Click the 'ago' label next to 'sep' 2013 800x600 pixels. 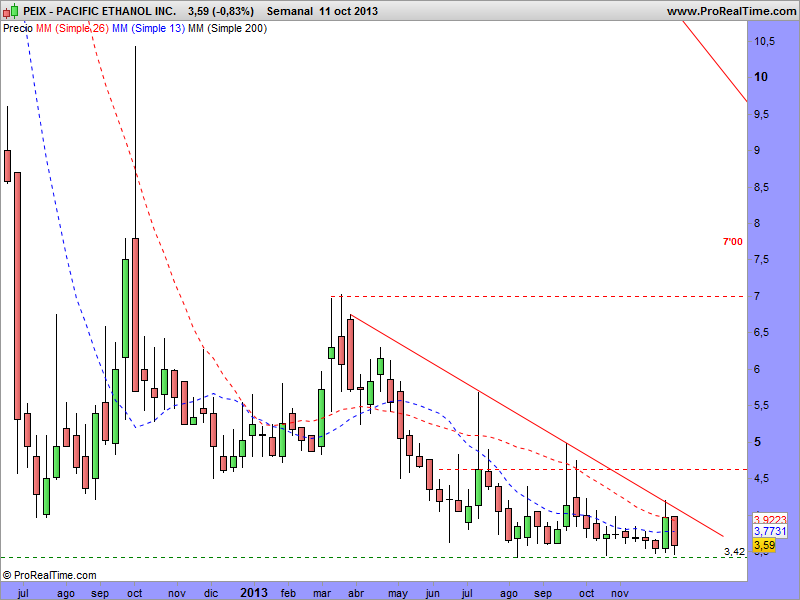coord(509,594)
